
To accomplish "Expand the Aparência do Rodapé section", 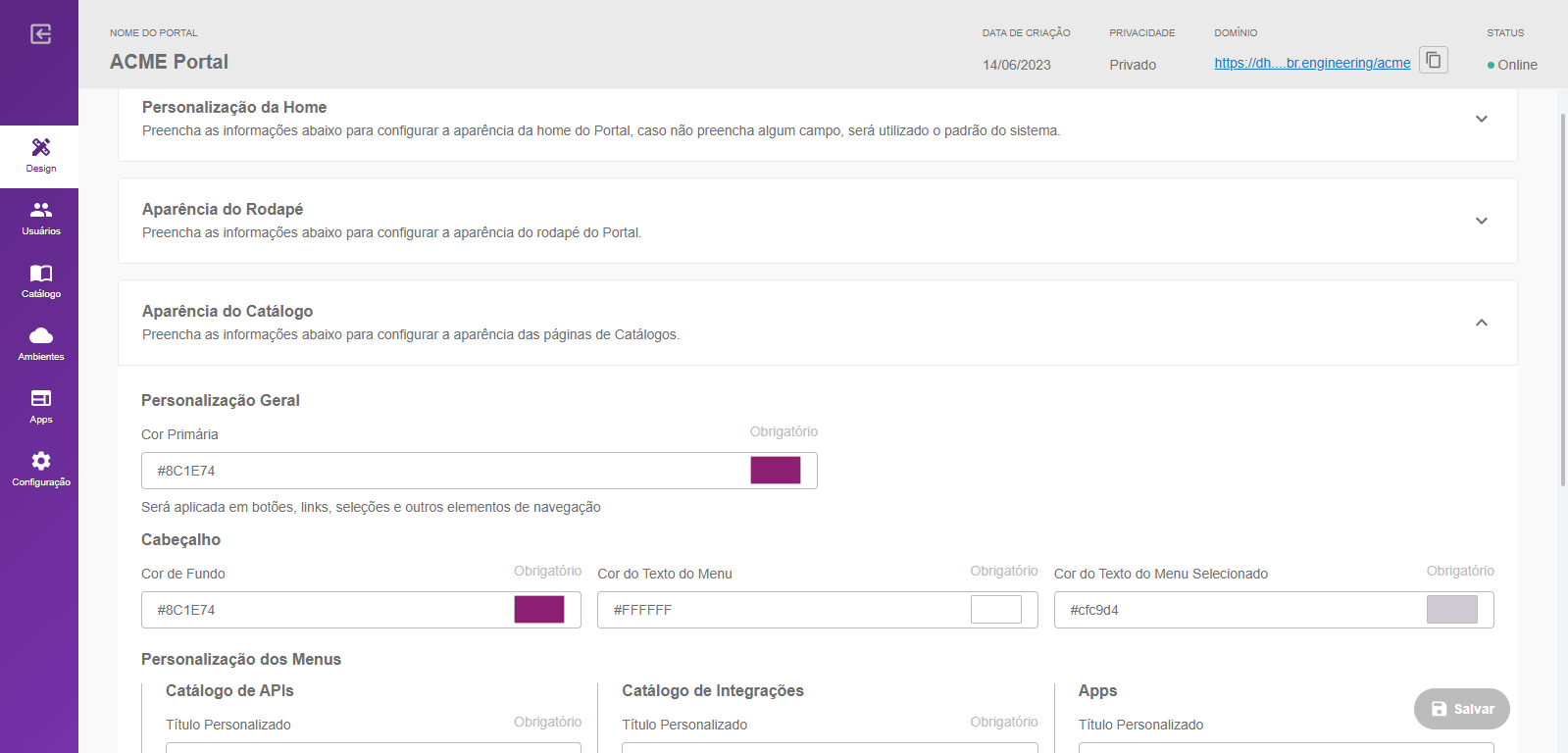I will [x=1481, y=221].
